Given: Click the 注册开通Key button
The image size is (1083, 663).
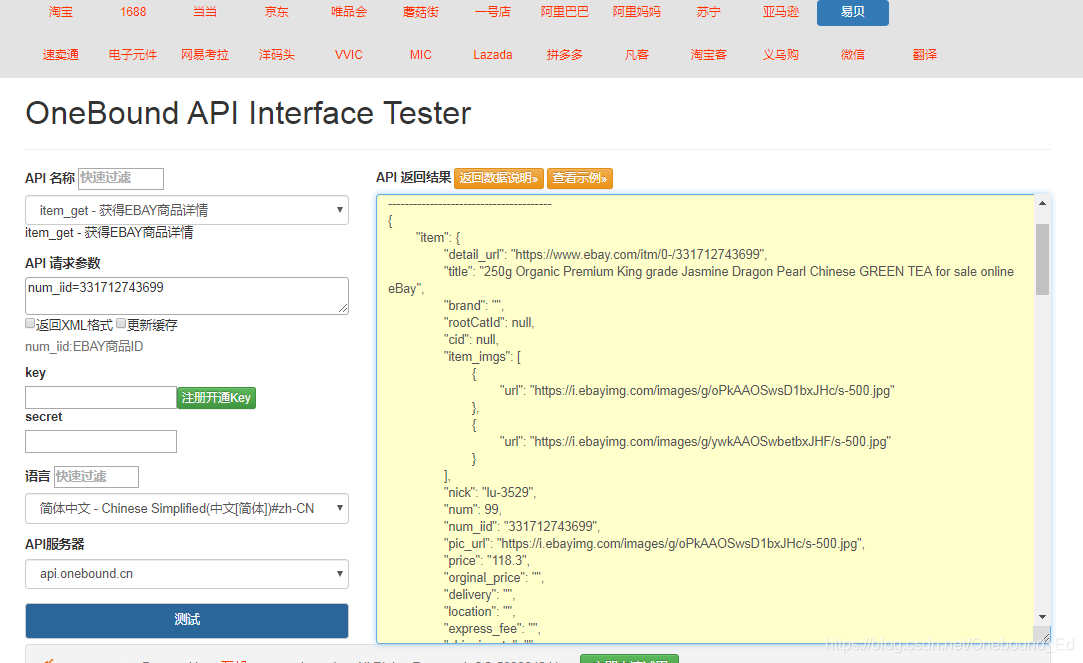Looking at the screenshot, I should [216, 398].
